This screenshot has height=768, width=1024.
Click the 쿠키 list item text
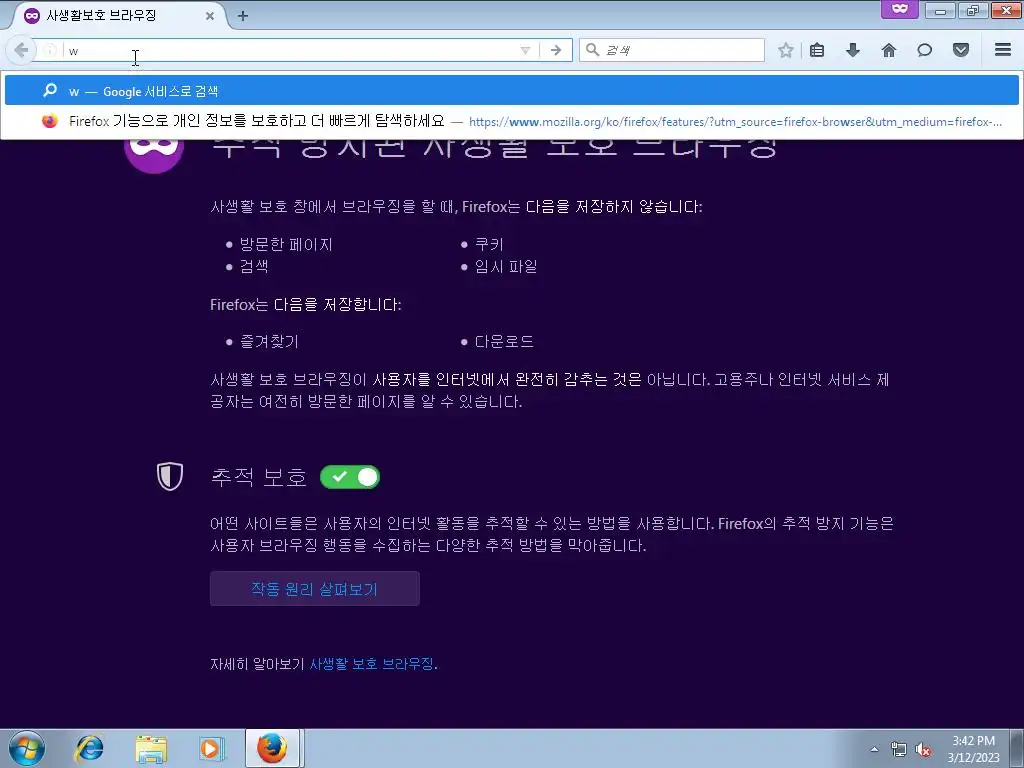point(488,244)
